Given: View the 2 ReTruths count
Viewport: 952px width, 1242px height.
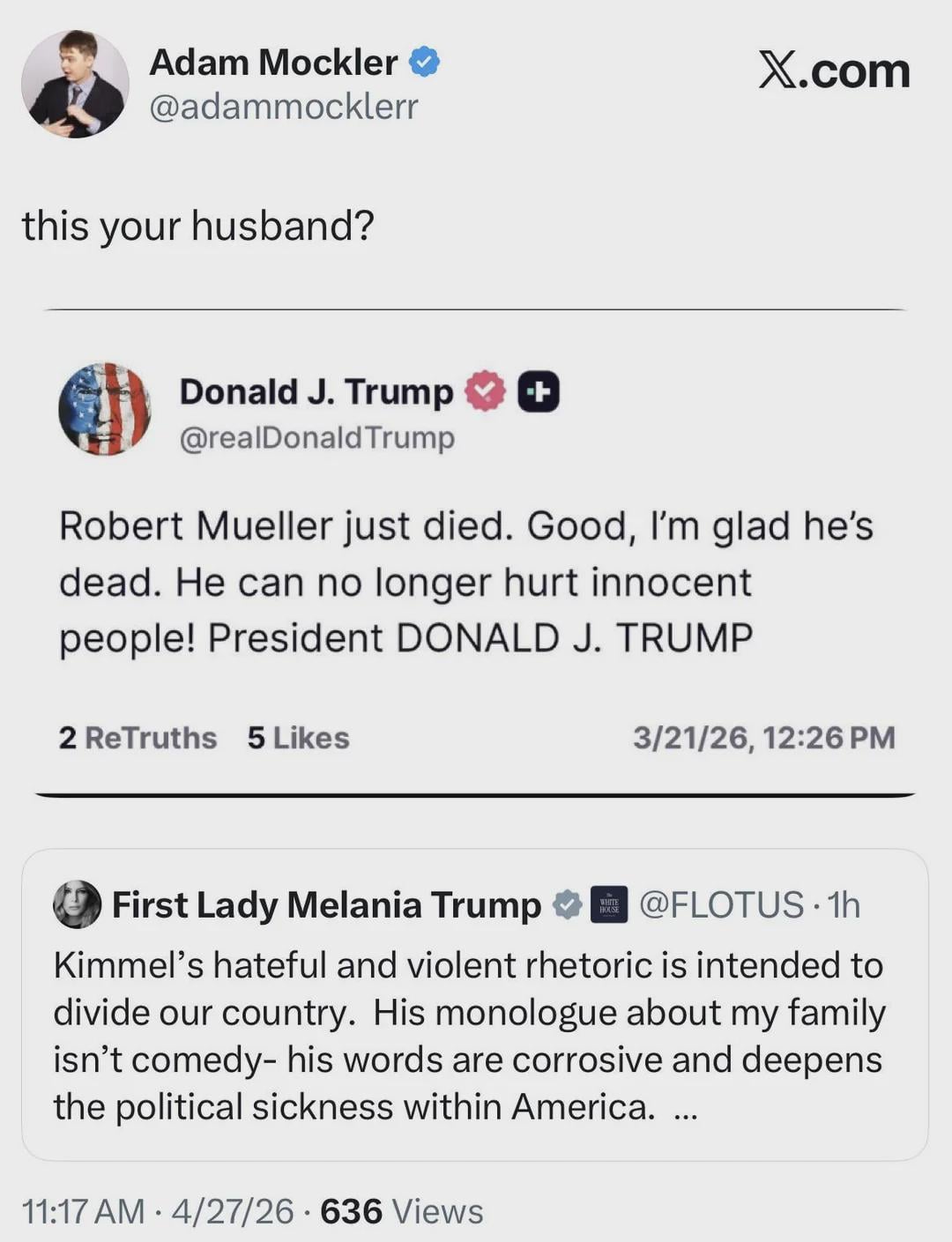Looking at the screenshot, I should coord(138,738).
